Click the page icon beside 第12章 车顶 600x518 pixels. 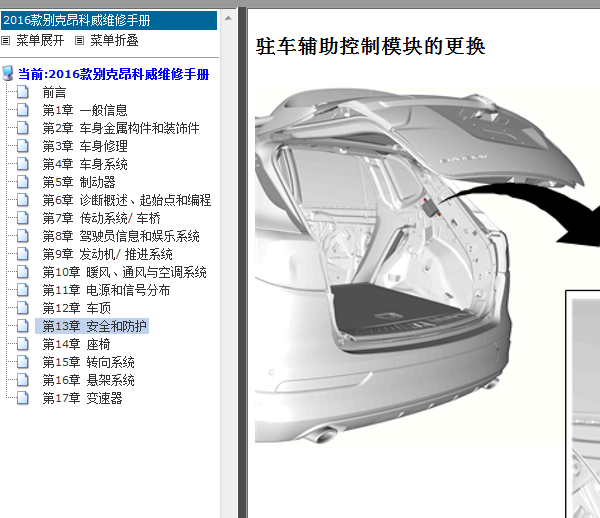coord(23,308)
